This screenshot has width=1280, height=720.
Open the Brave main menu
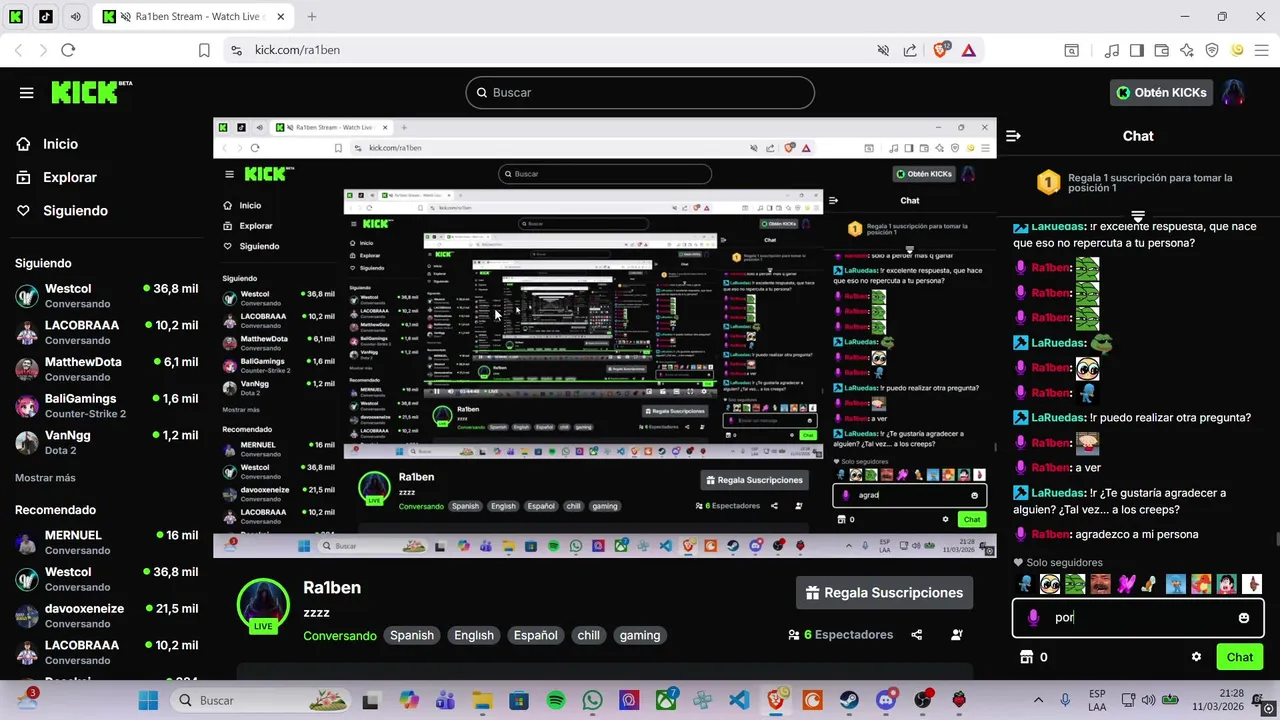point(1263,50)
